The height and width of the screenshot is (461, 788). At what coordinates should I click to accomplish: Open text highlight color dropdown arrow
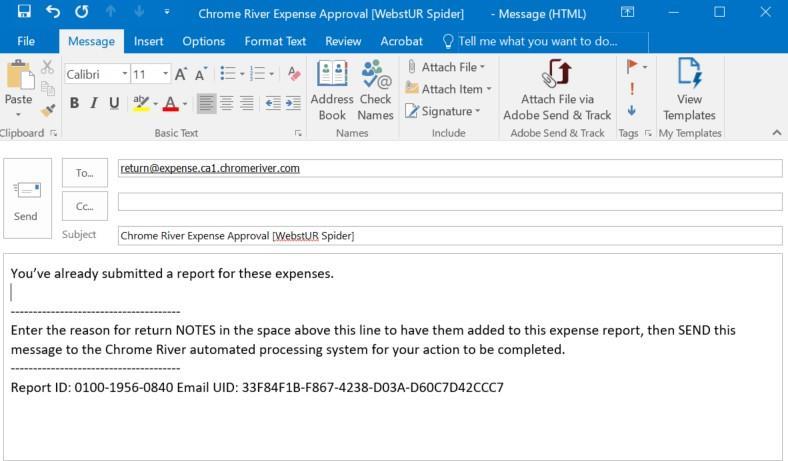[x=155, y=104]
